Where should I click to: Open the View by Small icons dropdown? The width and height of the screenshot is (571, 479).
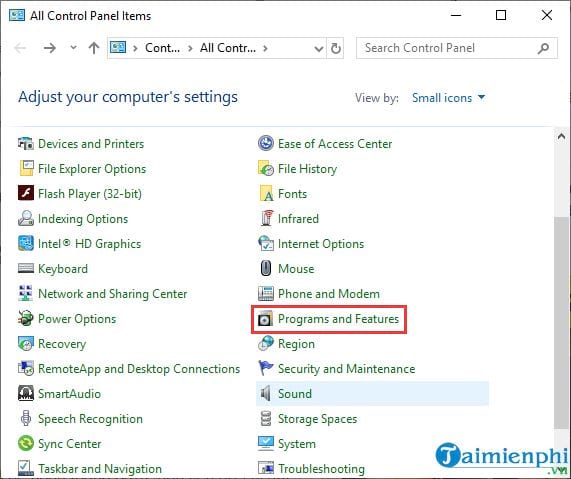pos(449,98)
